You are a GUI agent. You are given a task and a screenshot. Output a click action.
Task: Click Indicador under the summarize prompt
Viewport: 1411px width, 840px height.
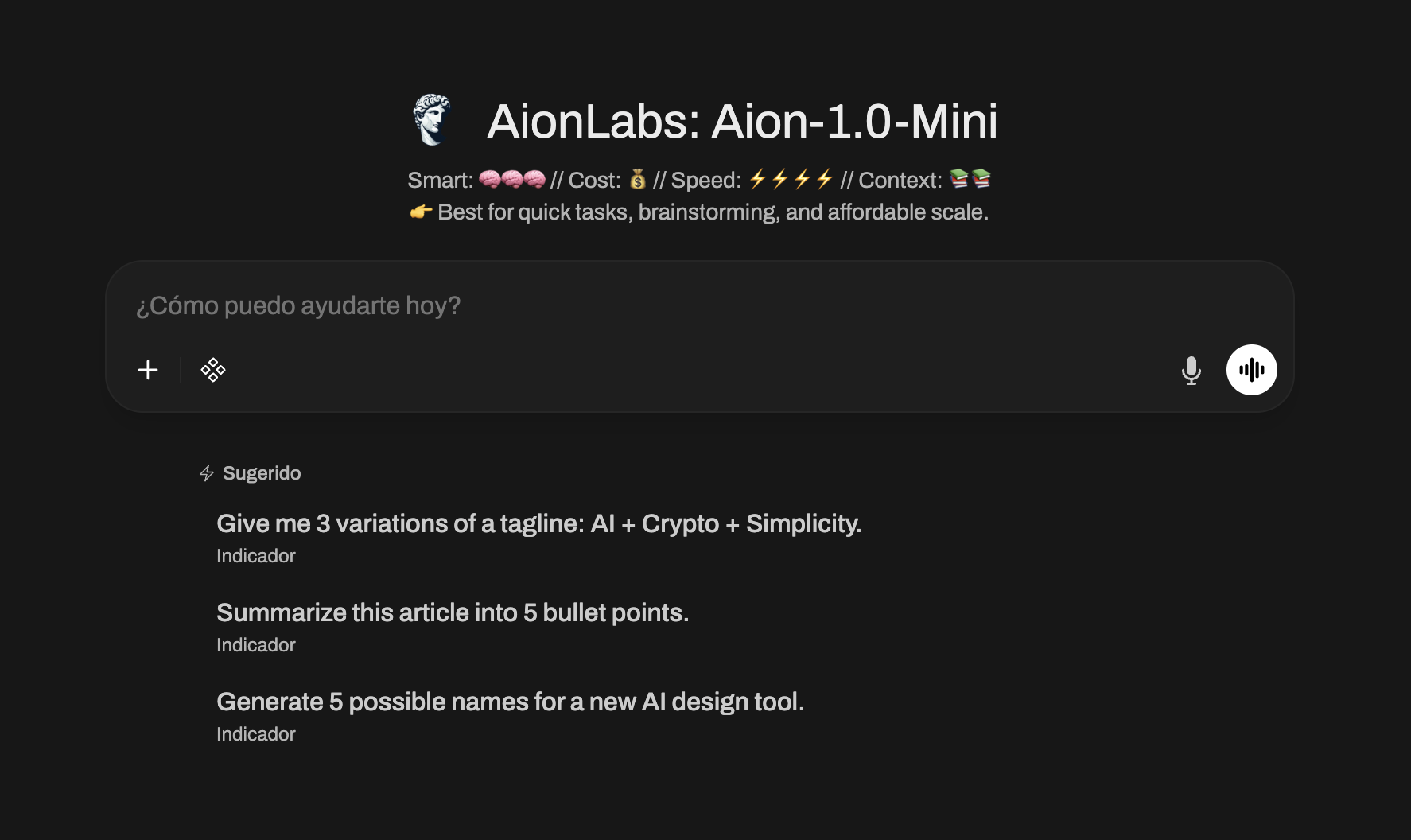255,645
